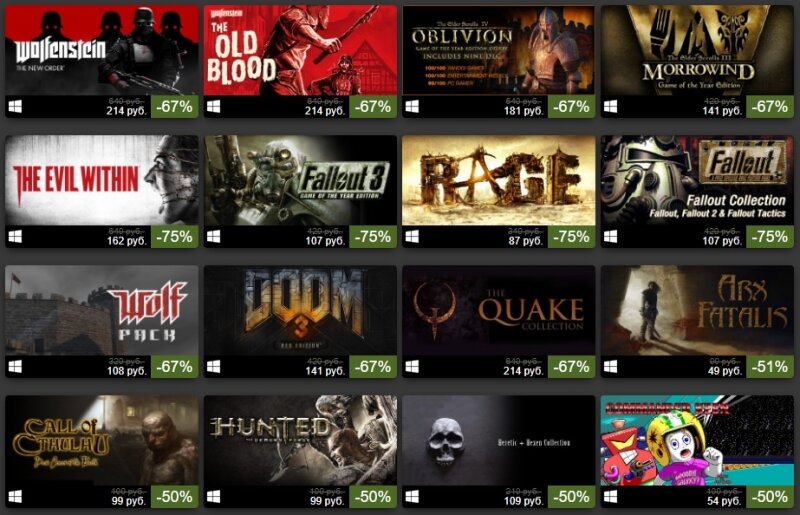Select The Quake Collection tile

[x=498, y=310]
